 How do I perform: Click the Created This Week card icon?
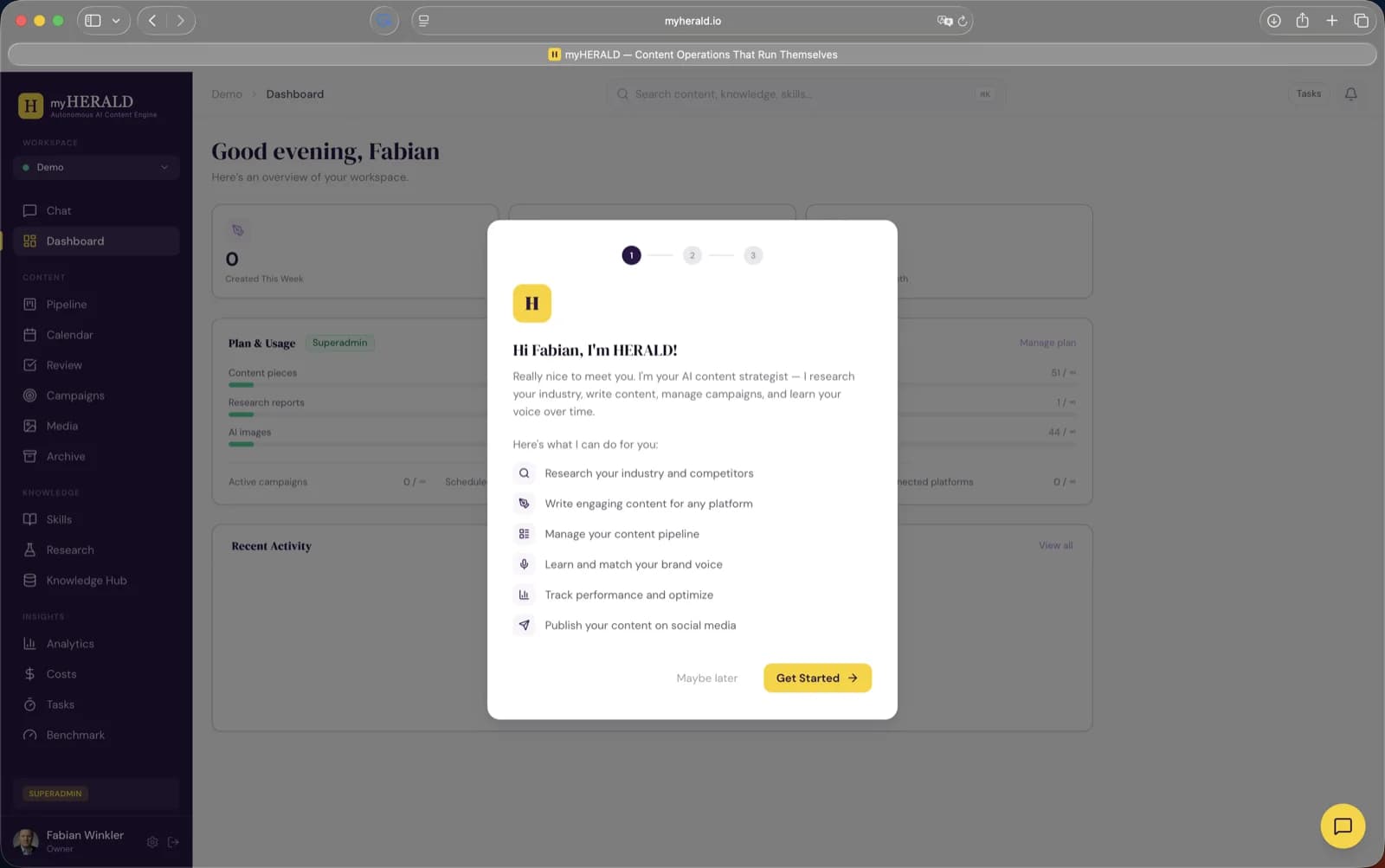pos(237,230)
